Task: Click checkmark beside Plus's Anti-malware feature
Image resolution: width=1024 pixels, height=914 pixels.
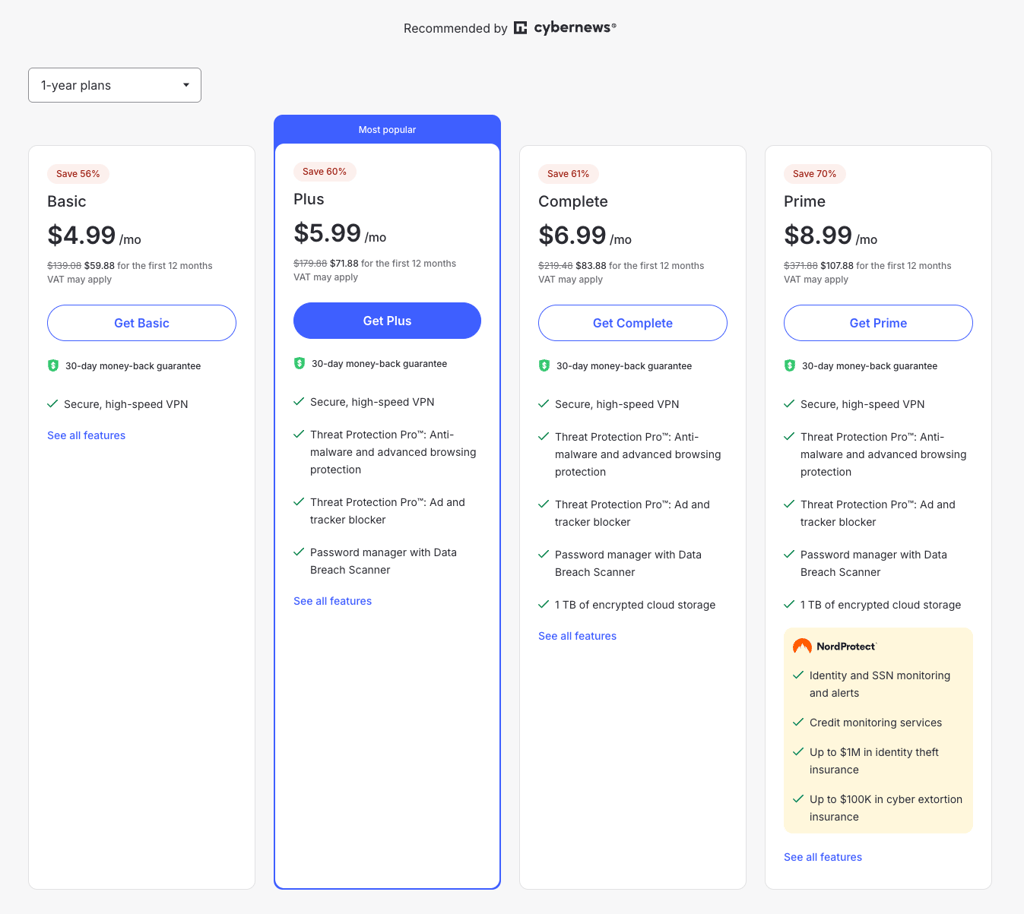Action: click(x=298, y=434)
